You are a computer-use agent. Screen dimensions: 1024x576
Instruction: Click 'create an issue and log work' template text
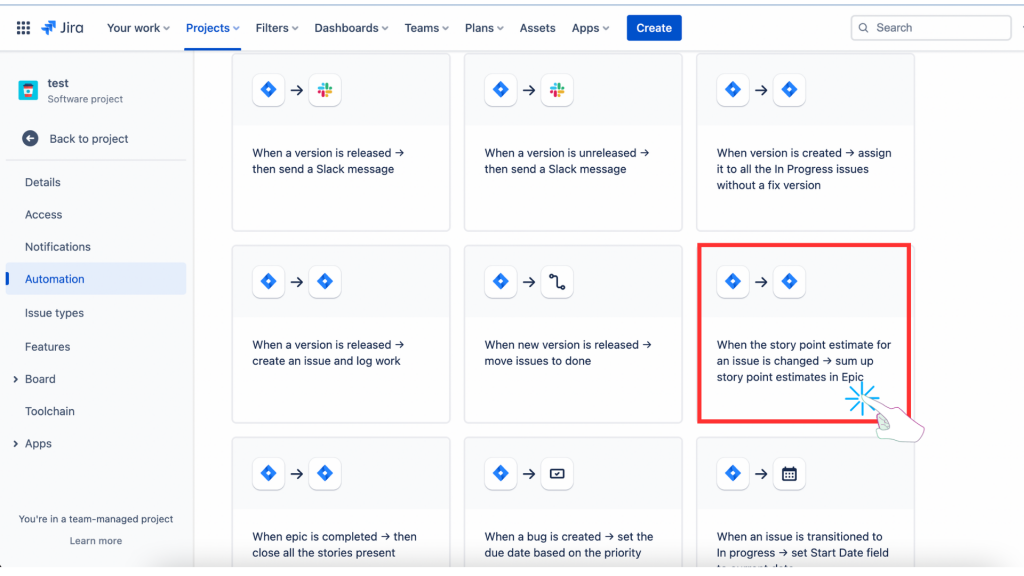pyautogui.click(x=326, y=361)
